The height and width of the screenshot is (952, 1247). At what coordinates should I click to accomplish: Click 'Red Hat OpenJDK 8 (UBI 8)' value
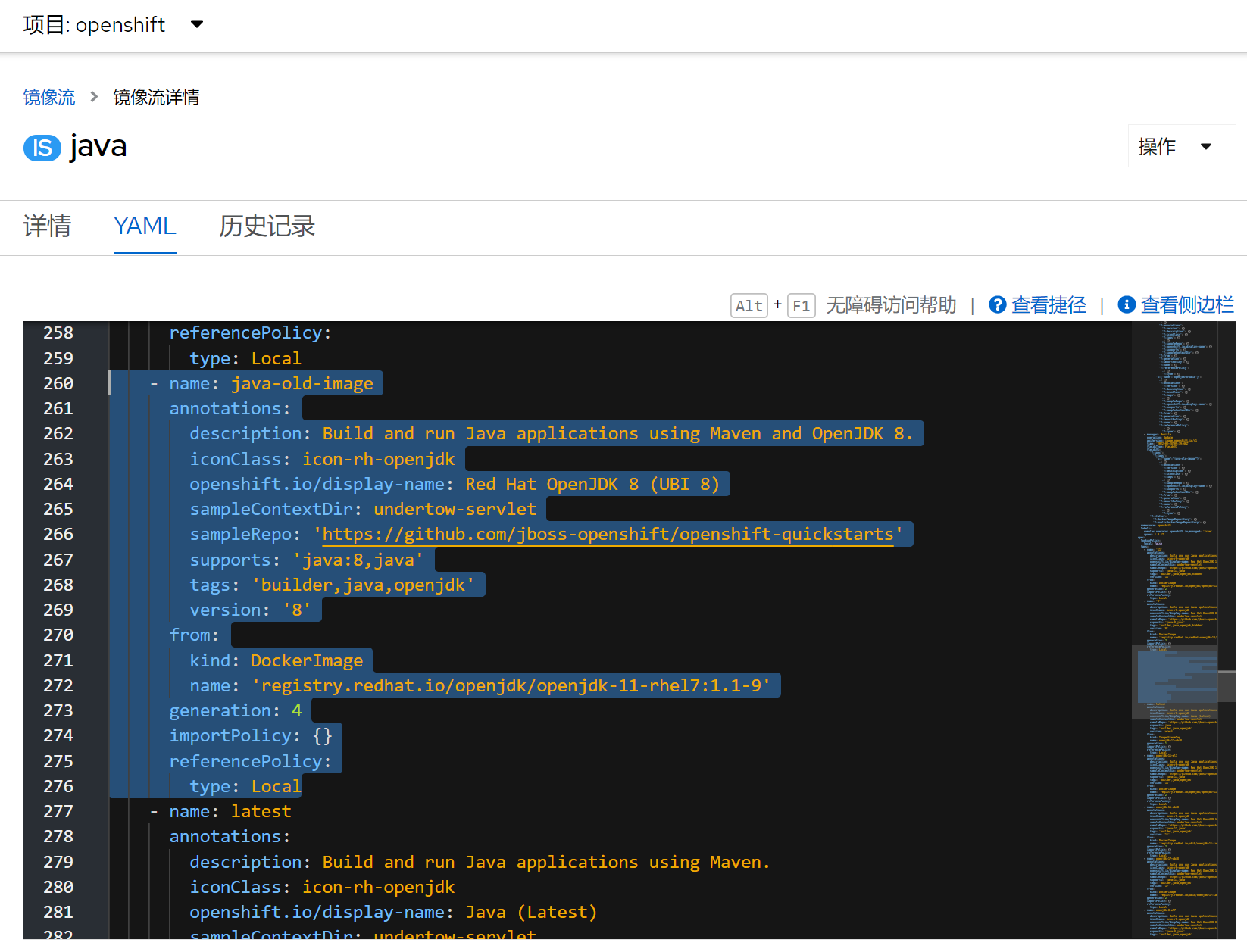[x=592, y=485]
